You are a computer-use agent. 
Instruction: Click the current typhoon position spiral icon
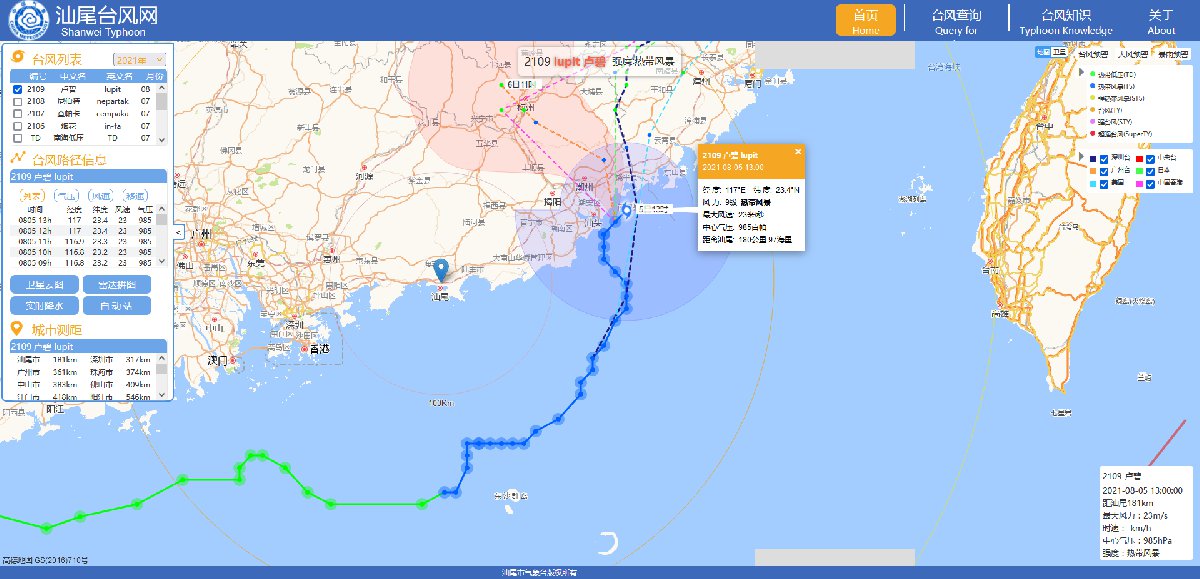tap(627, 209)
